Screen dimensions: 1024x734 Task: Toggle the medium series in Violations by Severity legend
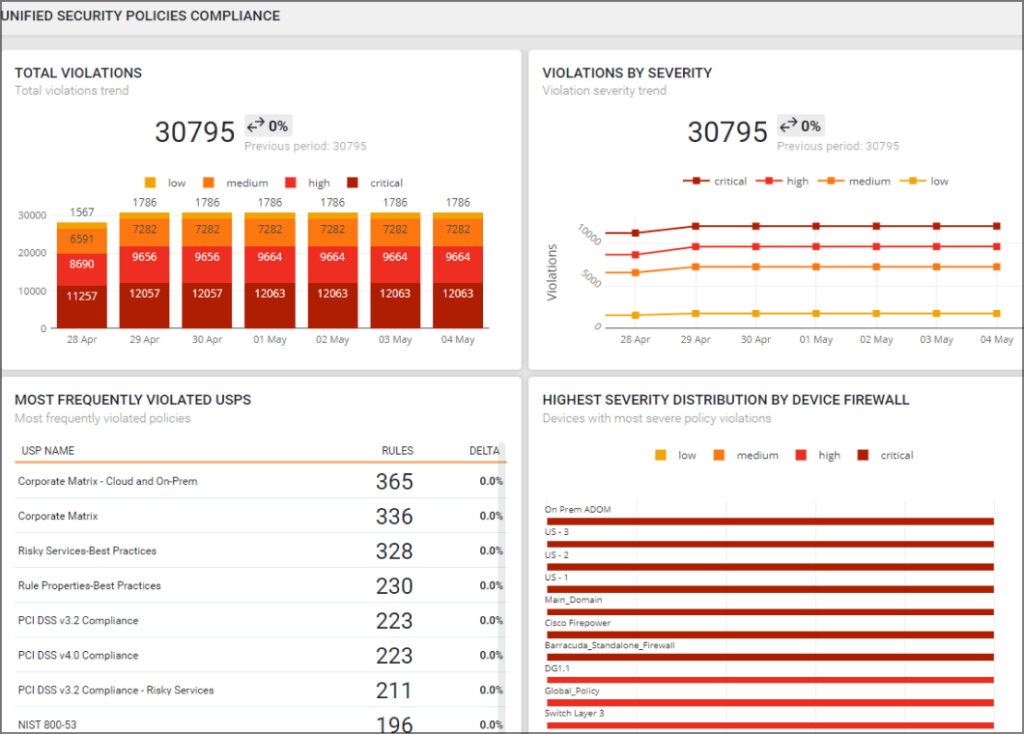pos(854,181)
